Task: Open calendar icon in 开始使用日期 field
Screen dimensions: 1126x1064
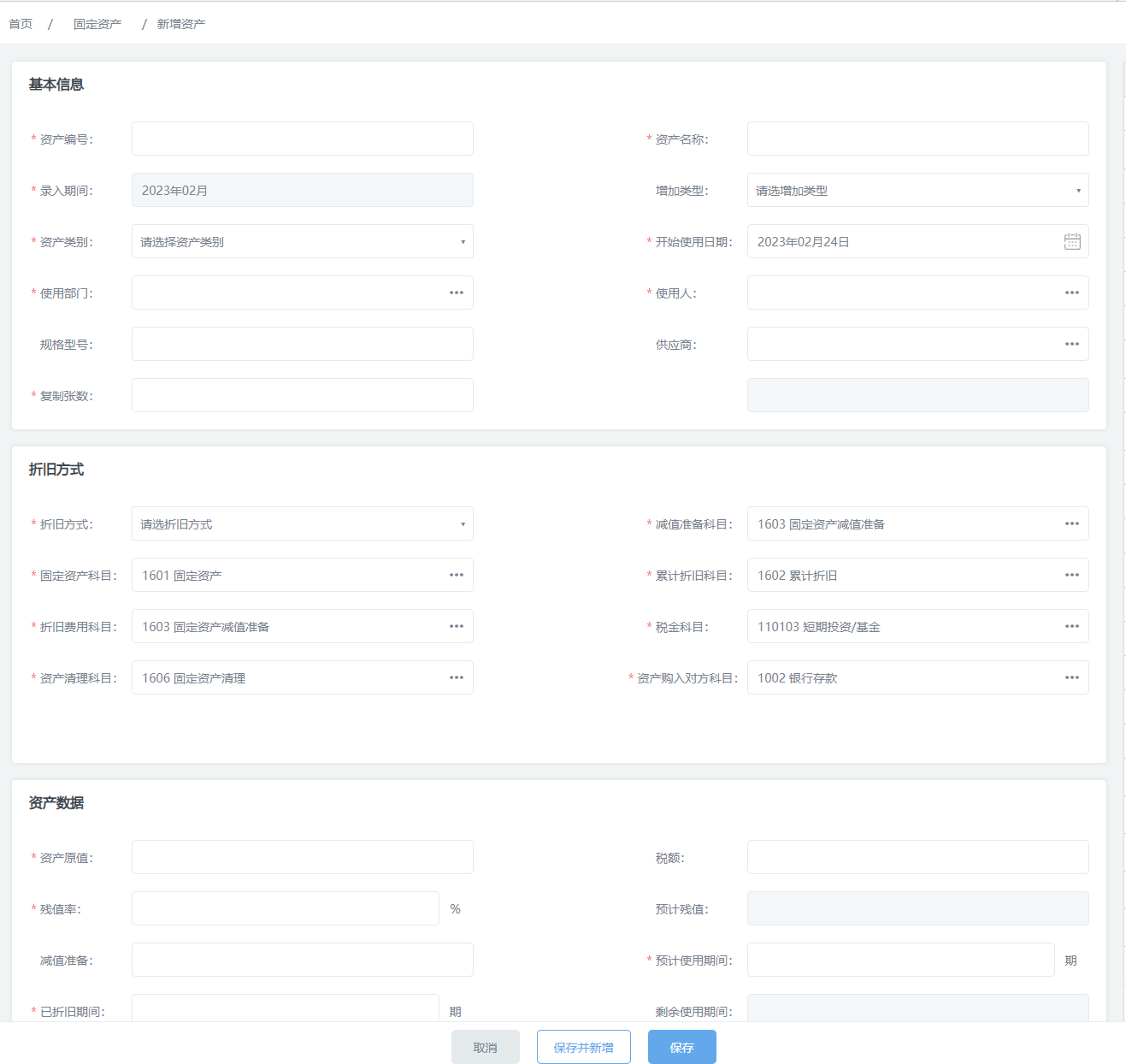Action: tap(1072, 241)
